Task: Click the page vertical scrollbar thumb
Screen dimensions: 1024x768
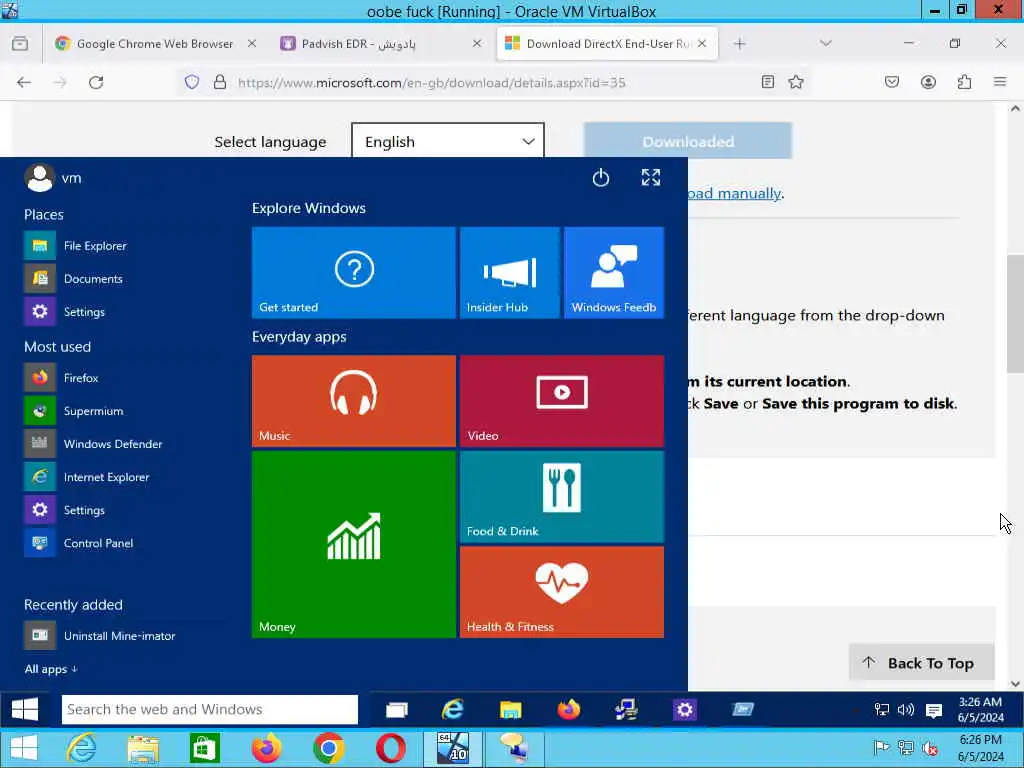Action: click(x=1015, y=313)
